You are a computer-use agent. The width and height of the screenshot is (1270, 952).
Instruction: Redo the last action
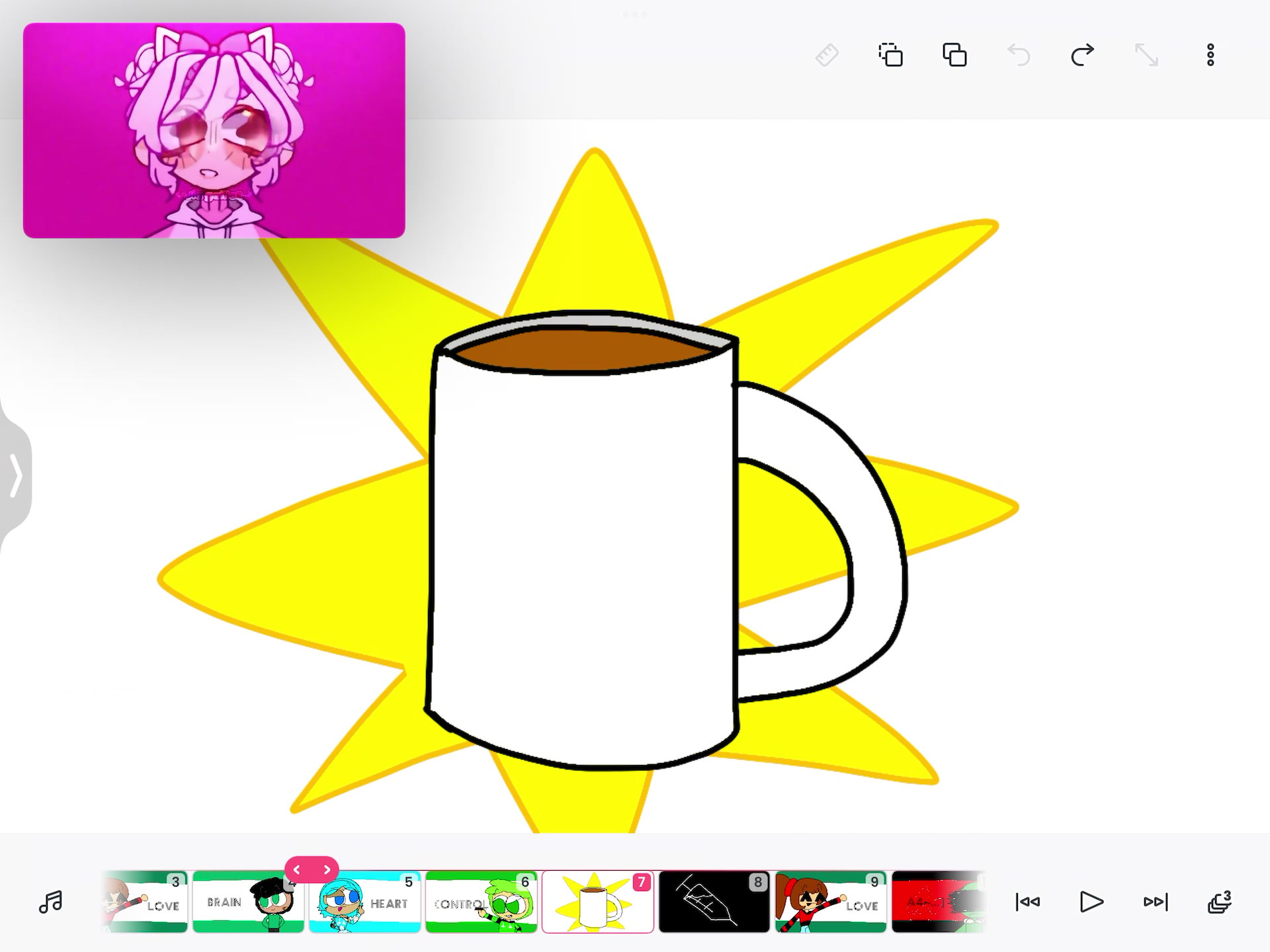1082,55
